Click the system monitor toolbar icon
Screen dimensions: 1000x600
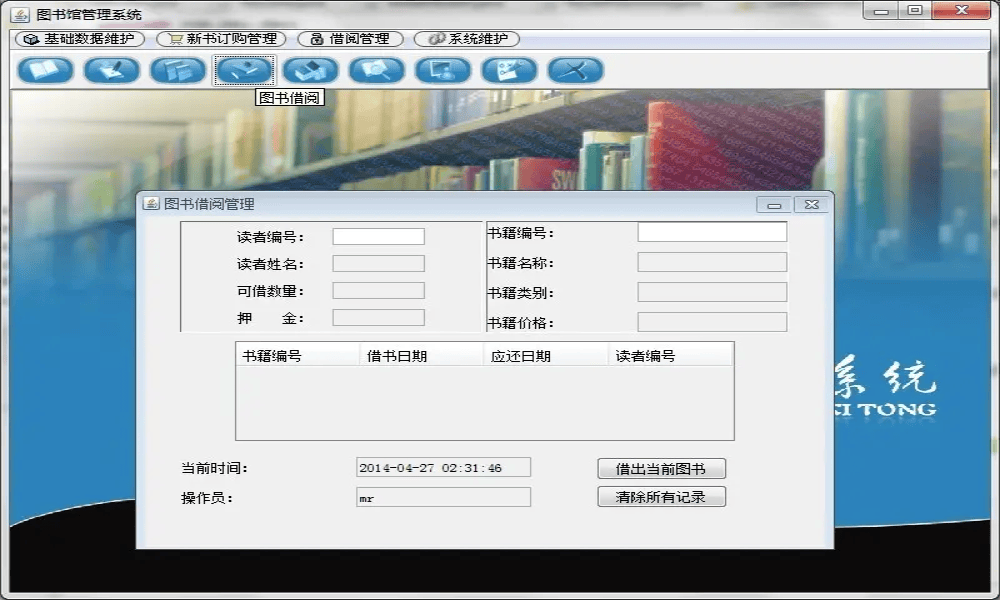(442, 70)
